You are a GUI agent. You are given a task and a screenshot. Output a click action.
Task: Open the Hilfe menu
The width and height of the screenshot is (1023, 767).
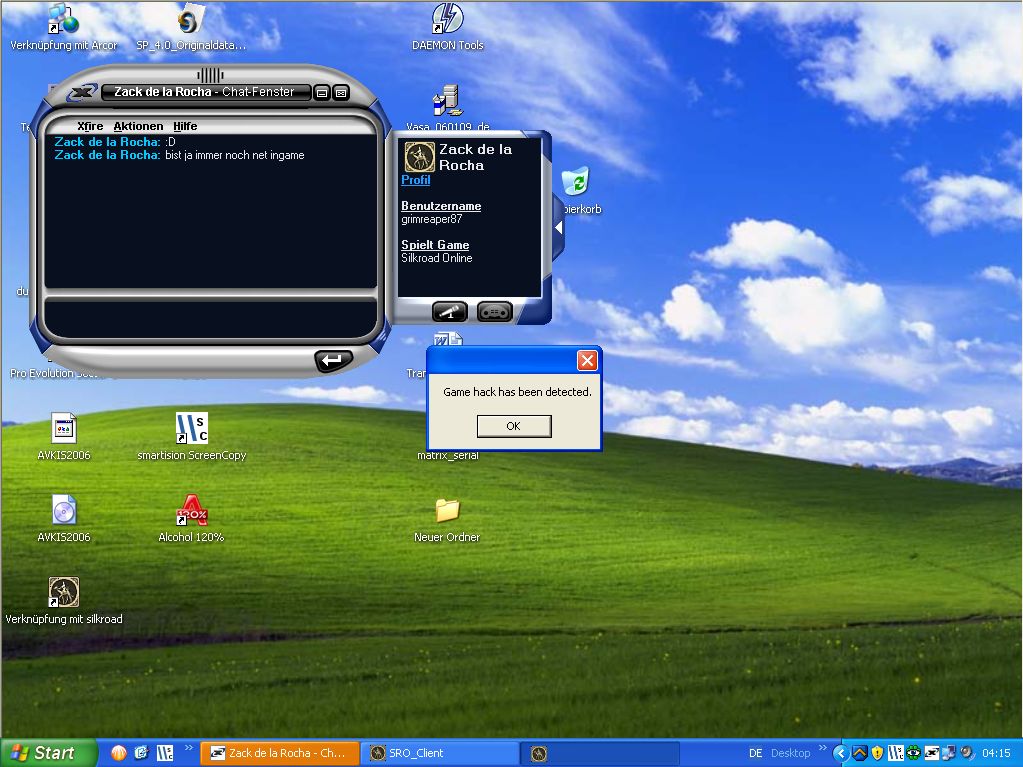[185, 126]
